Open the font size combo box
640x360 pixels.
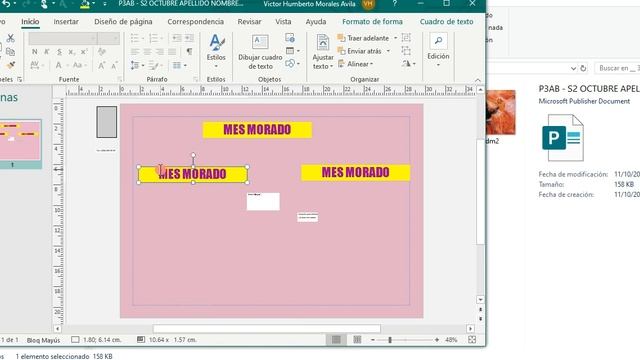(109, 38)
